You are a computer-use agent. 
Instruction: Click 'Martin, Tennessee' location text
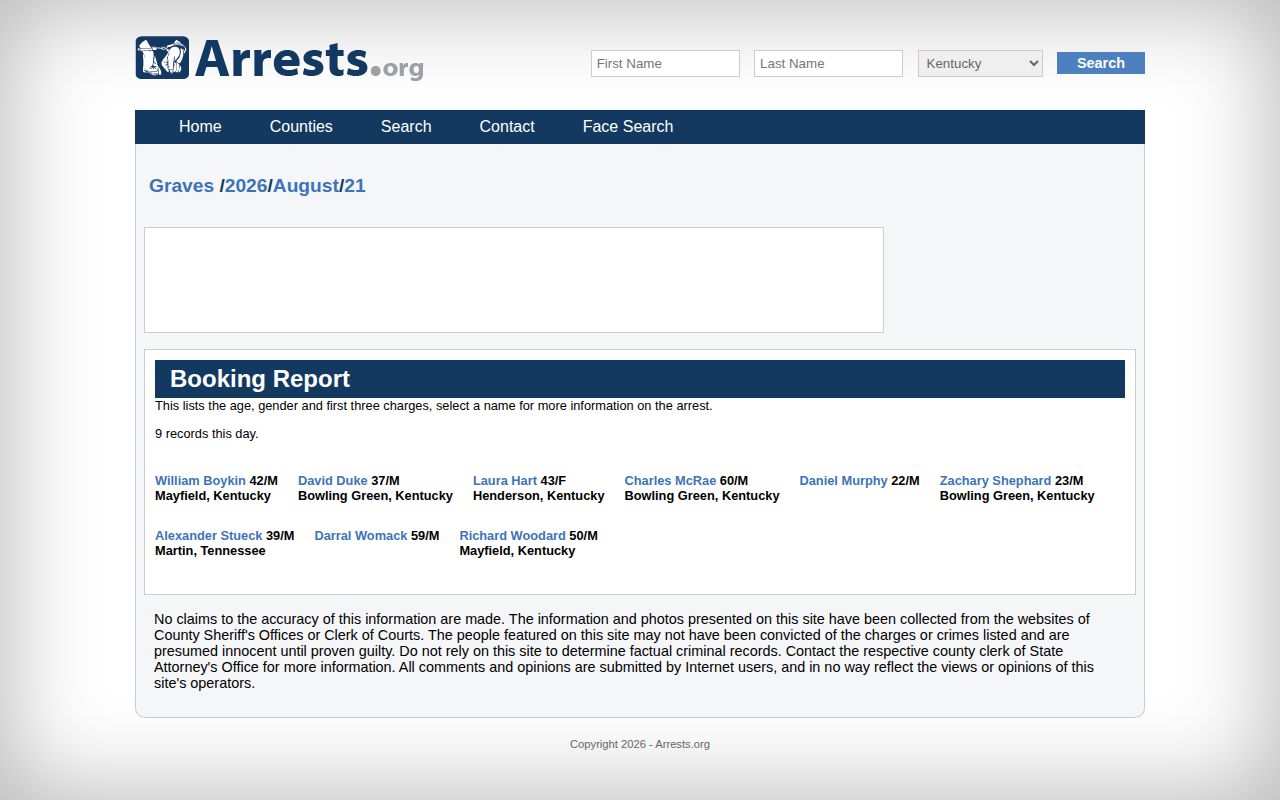coord(210,551)
